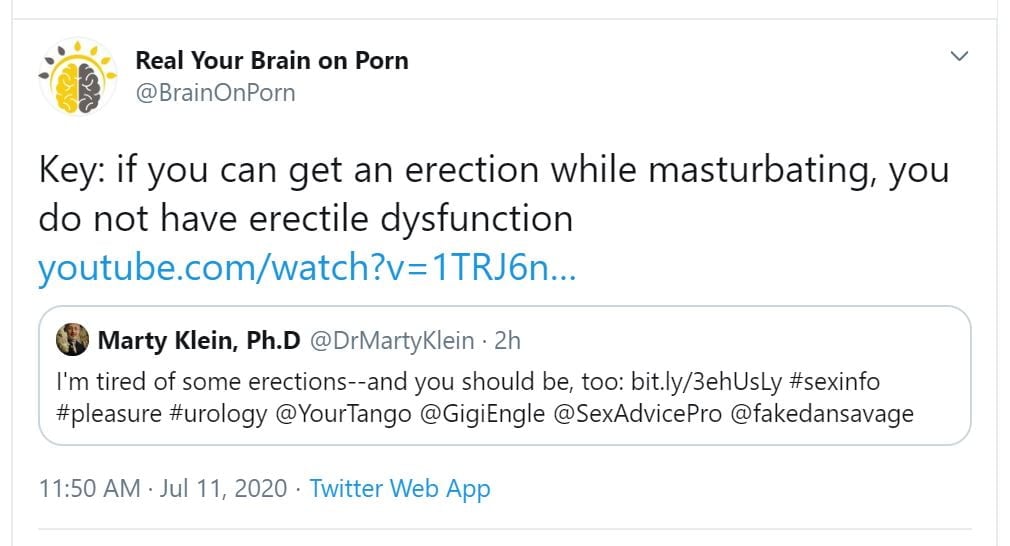Click Marty Klein's small profile photo
1010x546 pixels.
(73, 340)
